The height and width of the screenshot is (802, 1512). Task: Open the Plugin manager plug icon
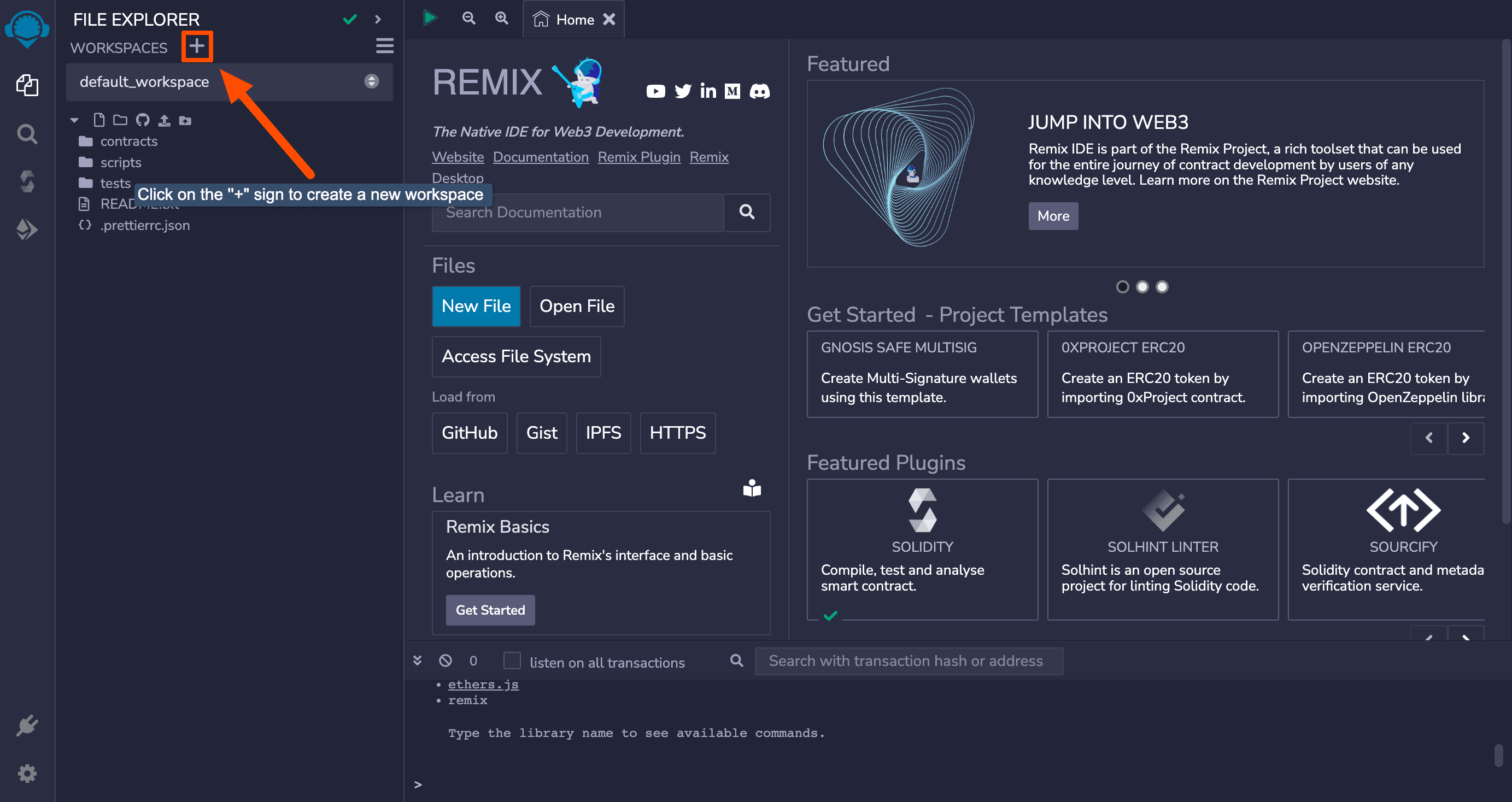coord(27,726)
